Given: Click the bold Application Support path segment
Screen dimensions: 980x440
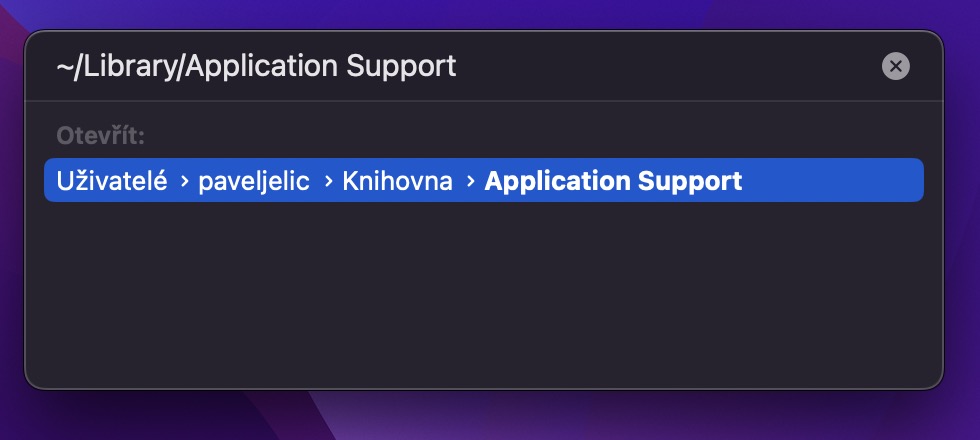Looking at the screenshot, I should pos(613,181).
